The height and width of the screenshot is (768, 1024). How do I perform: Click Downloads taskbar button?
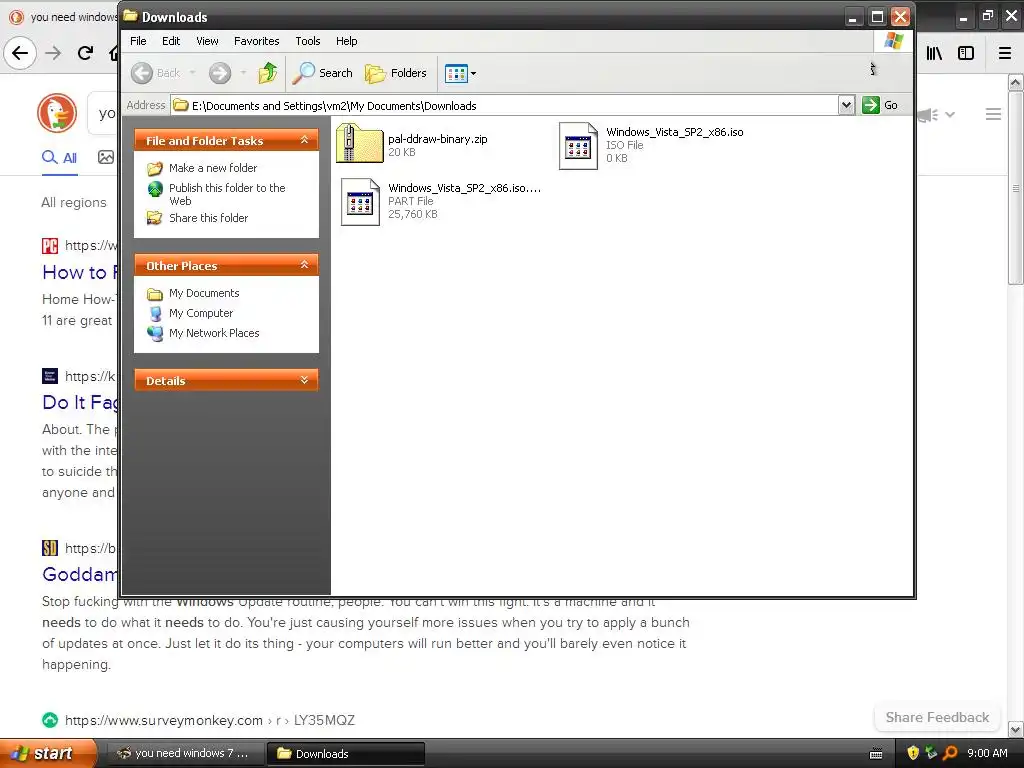tap(346, 754)
